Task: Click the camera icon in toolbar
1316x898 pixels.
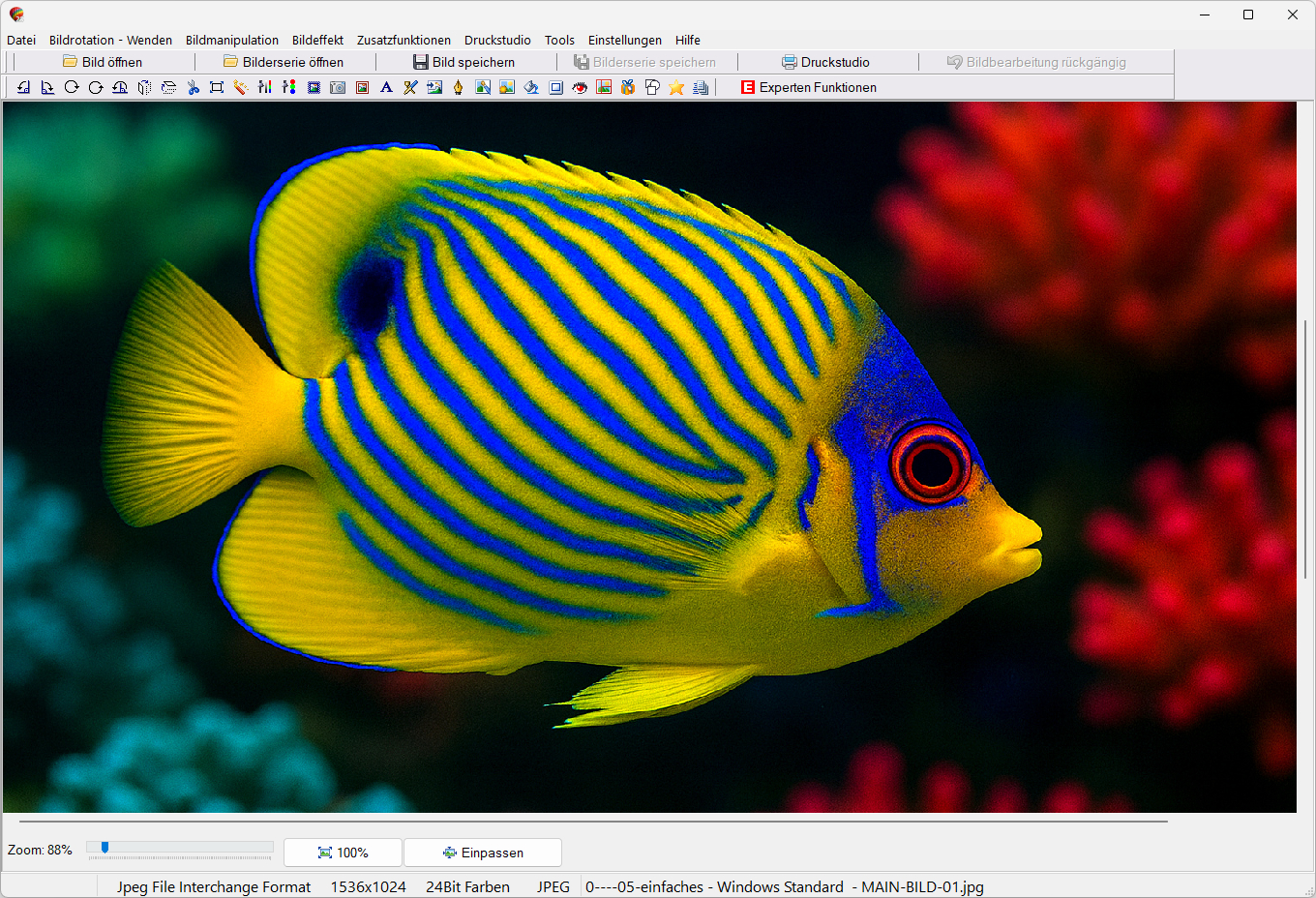Action: pos(338,87)
